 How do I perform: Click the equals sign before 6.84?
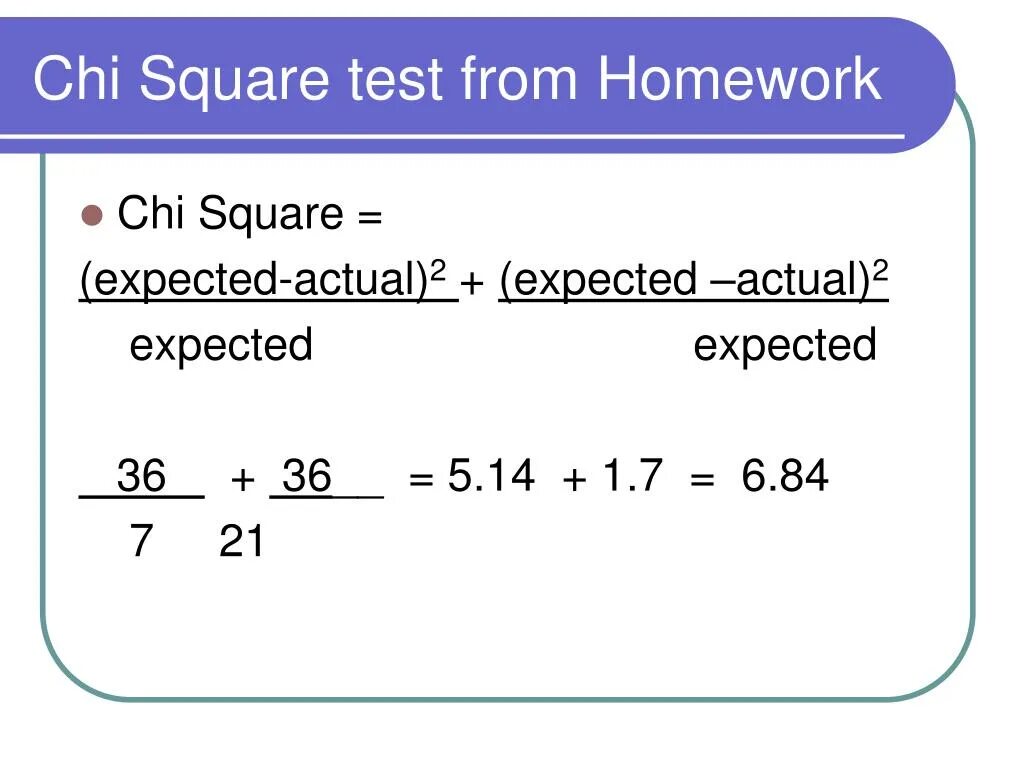click(x=702, y=480)
